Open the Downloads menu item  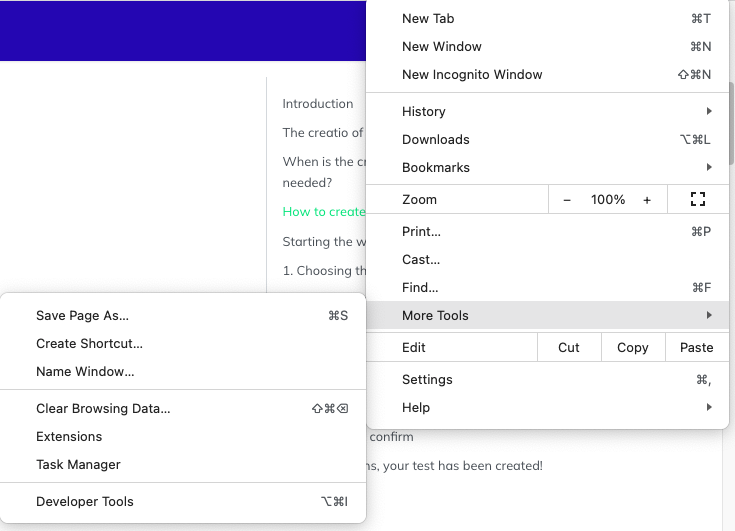tap(436, 139)
